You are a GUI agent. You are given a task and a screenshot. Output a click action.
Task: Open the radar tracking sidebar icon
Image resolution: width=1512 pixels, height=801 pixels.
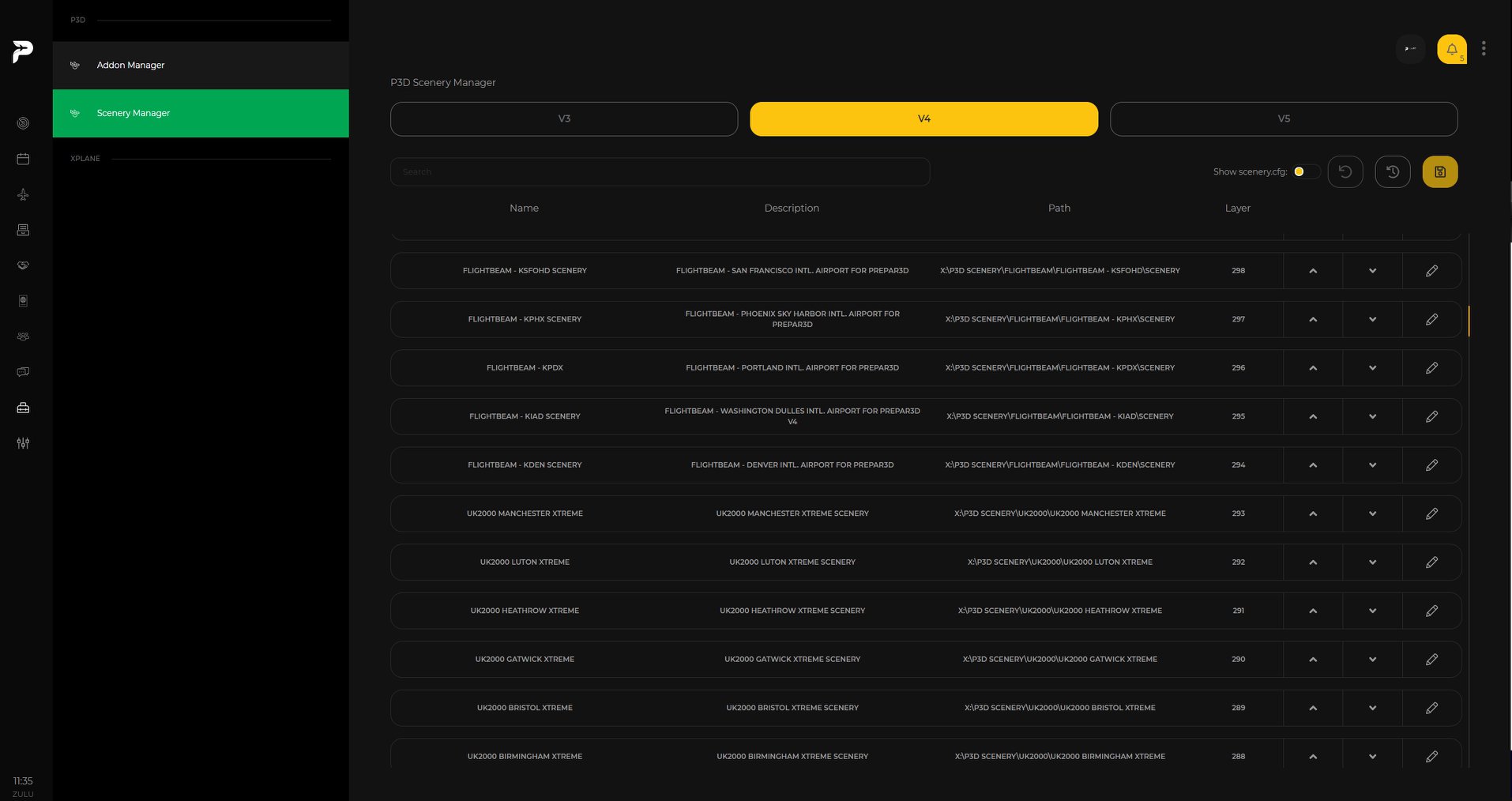23,123
